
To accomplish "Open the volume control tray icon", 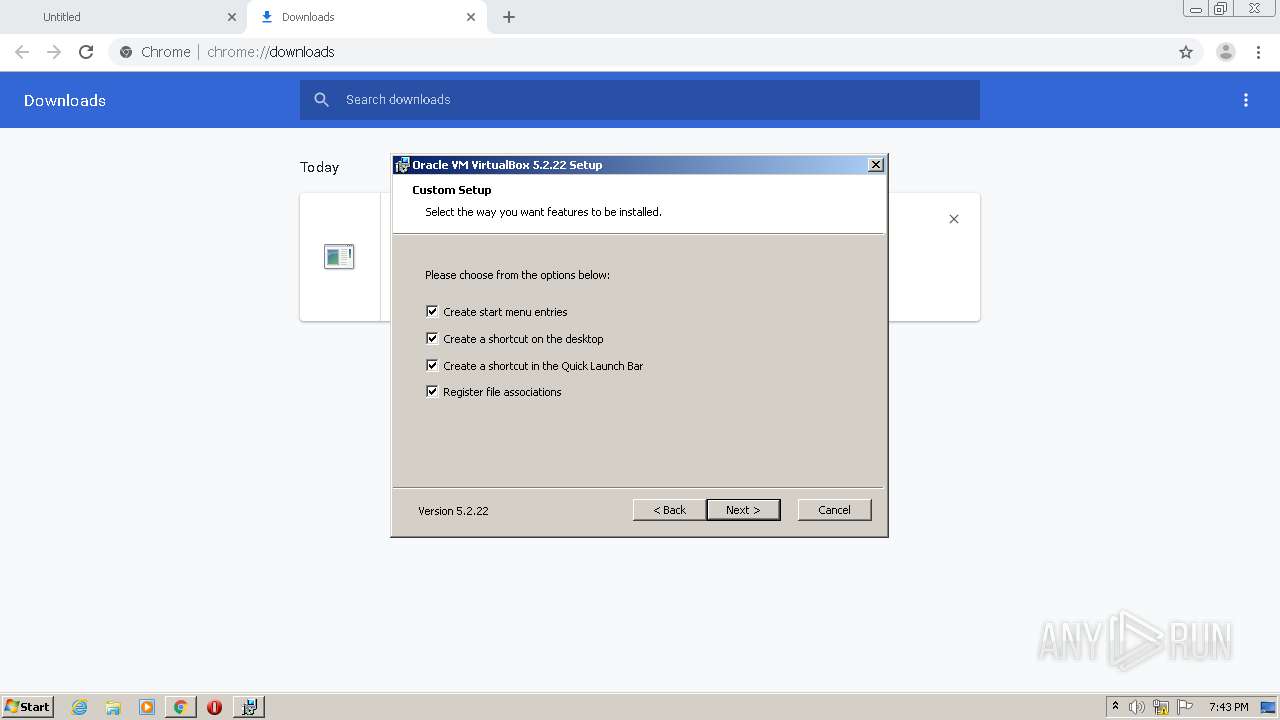I will pyautogui.click(x=1137, y=707).
